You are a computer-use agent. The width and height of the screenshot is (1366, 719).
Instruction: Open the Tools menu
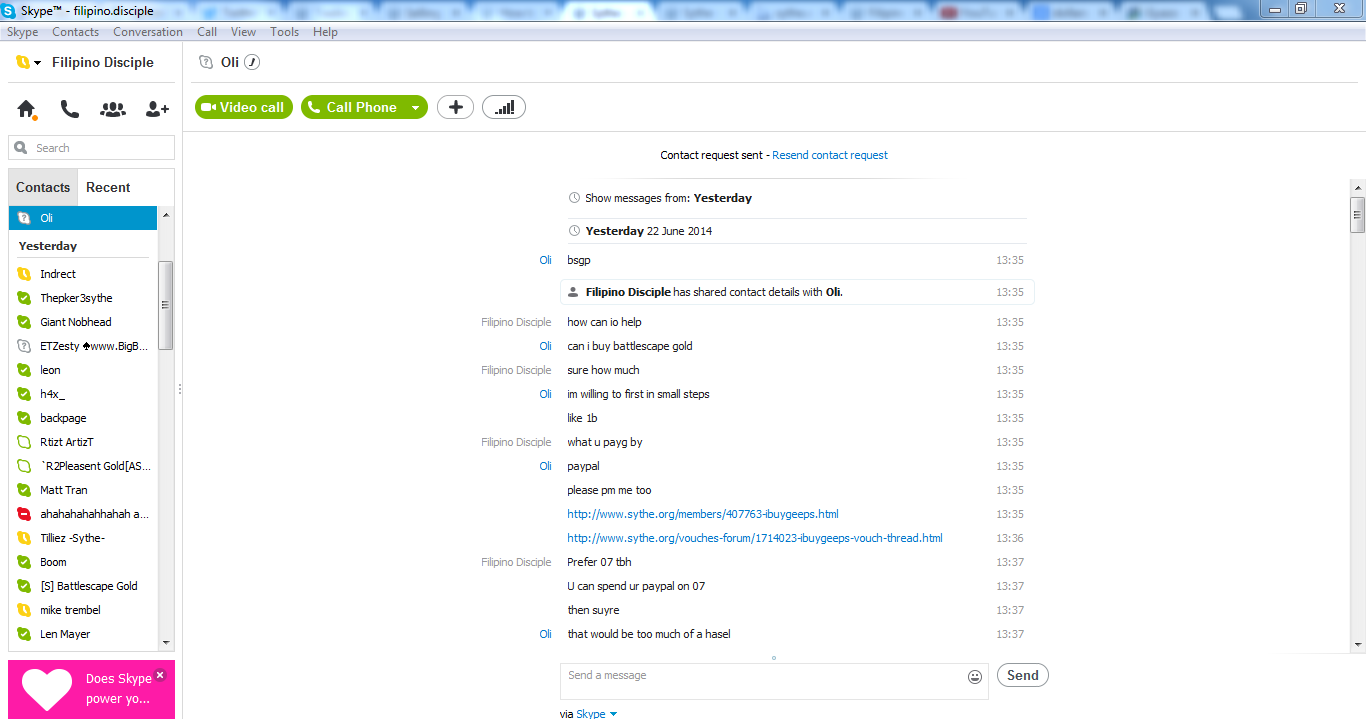pyautogui.click(x=285, y=32)
